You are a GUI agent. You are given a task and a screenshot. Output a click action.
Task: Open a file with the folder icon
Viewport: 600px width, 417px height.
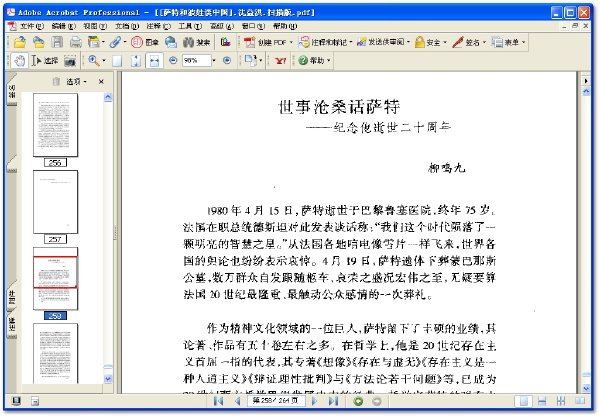coord(20,42)
